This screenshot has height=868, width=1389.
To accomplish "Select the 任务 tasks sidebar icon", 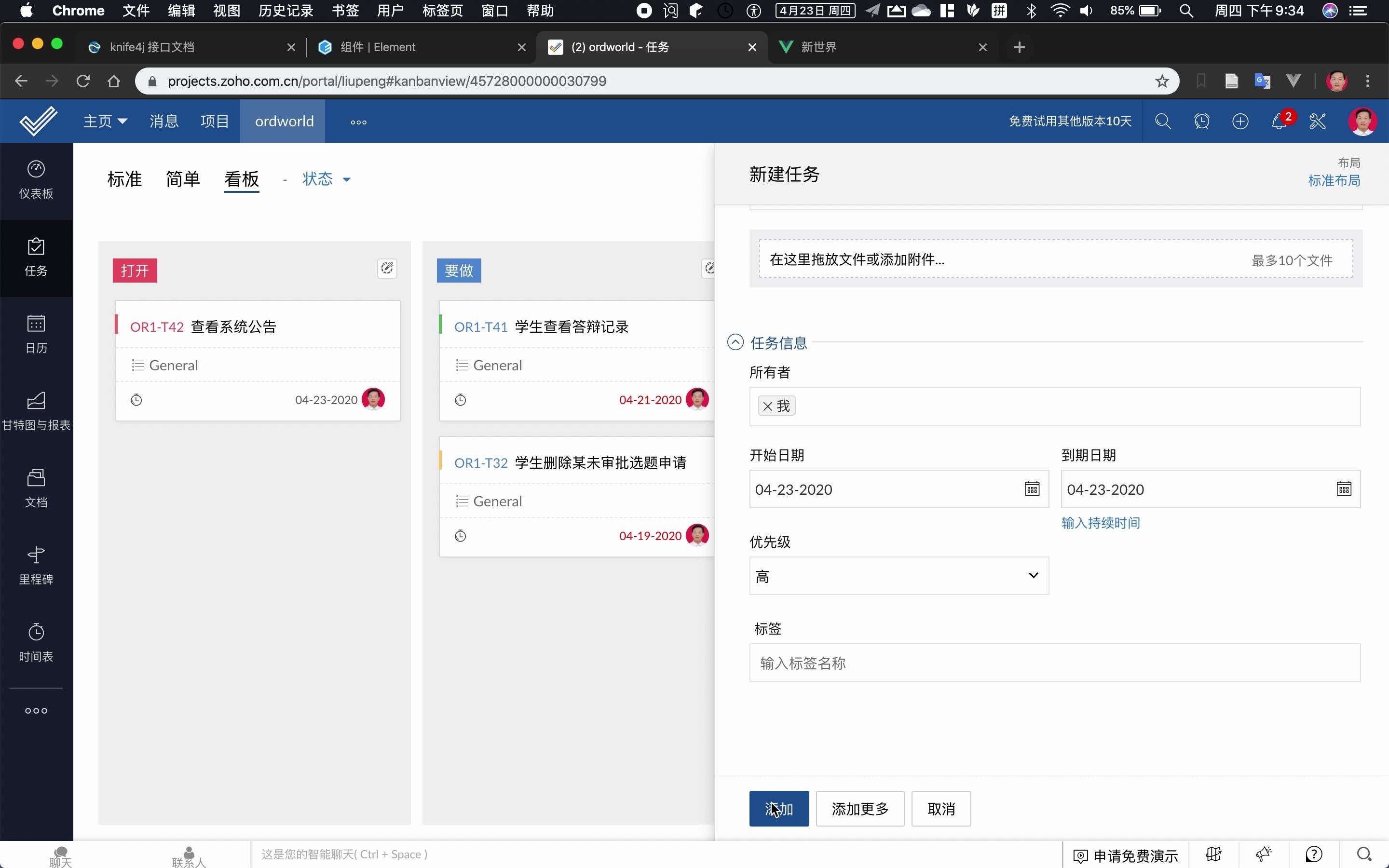I will tap(36, 258).
